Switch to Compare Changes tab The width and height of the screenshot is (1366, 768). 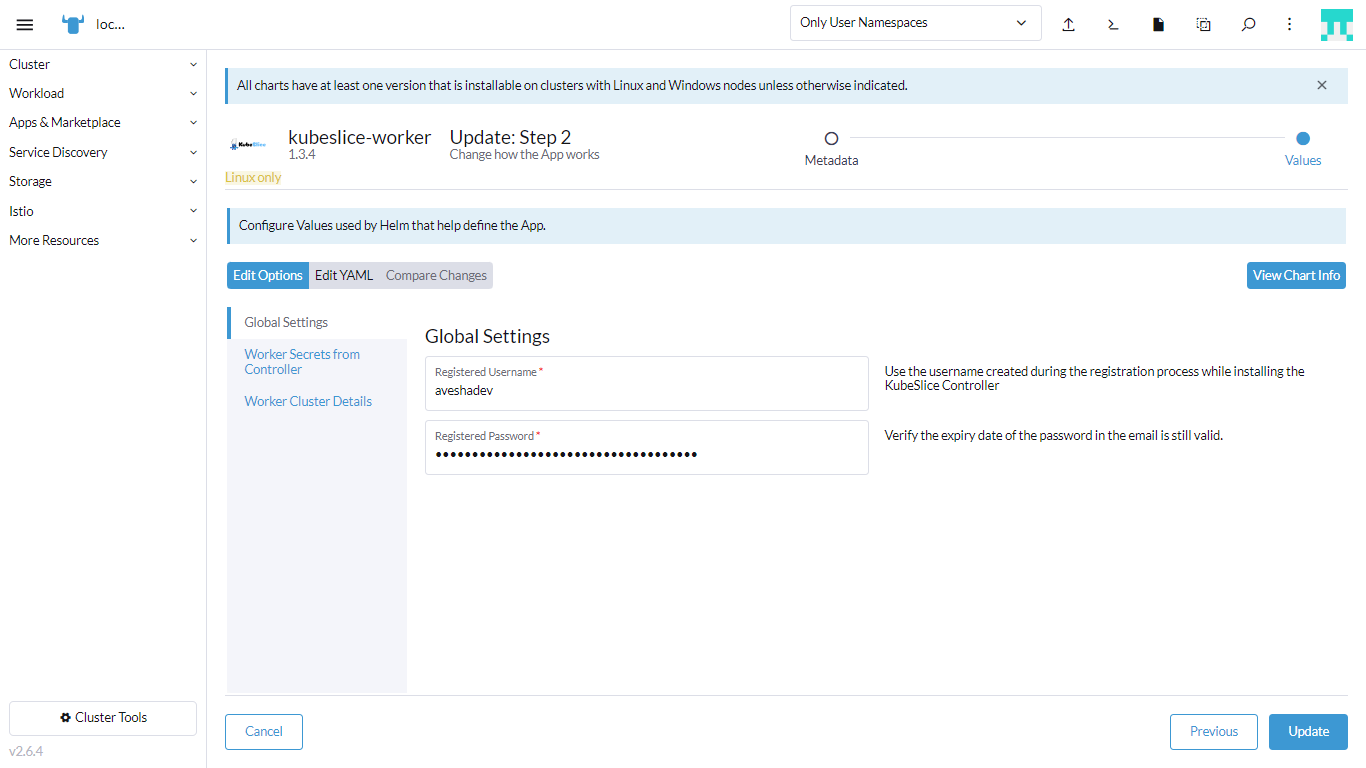click(x=436, y=275)
